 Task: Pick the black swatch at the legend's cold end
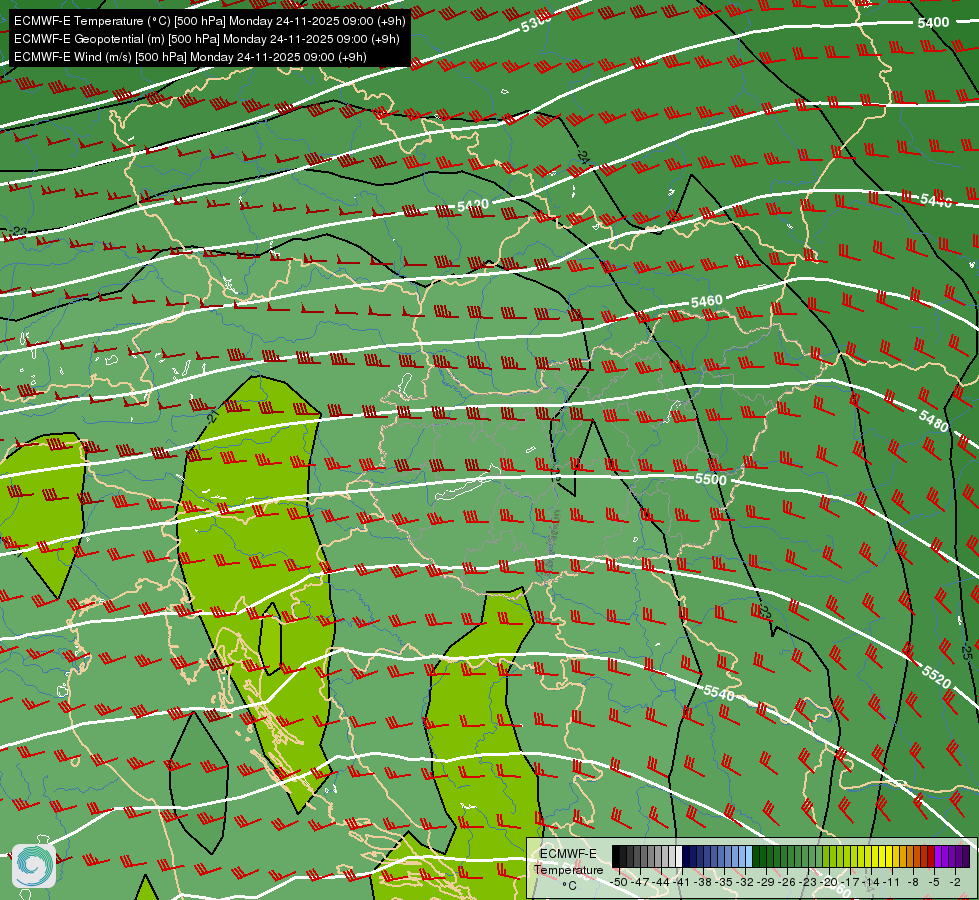tap(616, 856)
